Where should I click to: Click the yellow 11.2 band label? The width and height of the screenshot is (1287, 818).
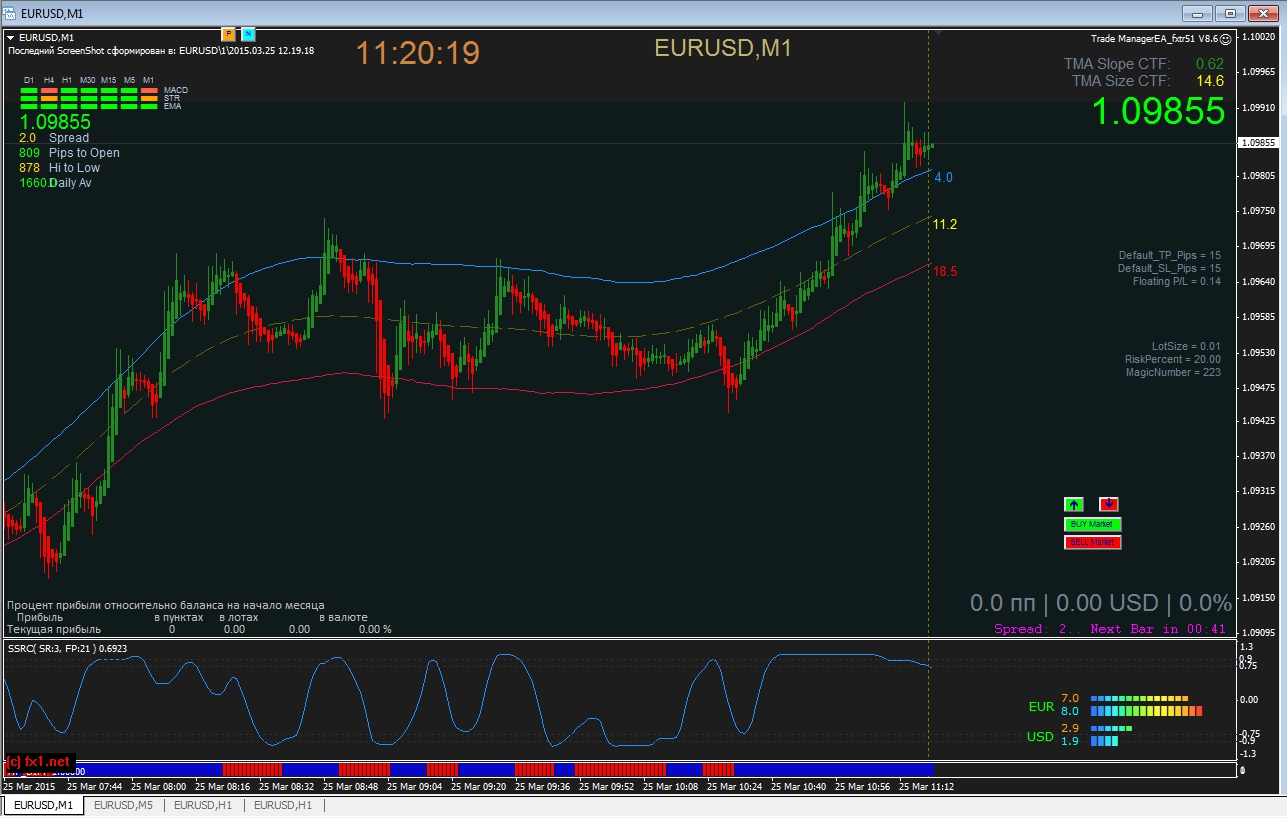pos(945,225)
